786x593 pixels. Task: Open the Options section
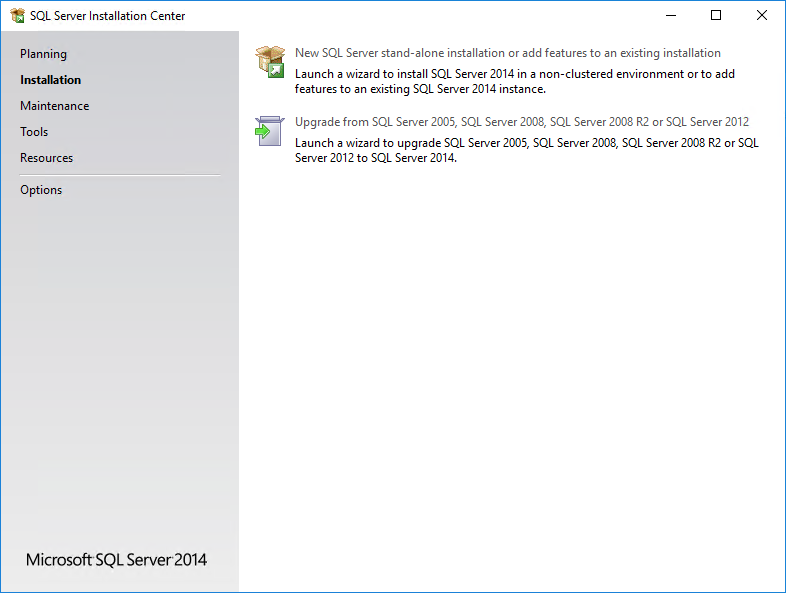[41, 190]
